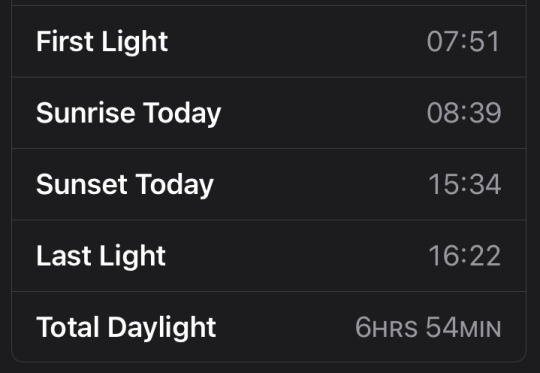Click the HRS unit in Total Daylight

[395, 329]
